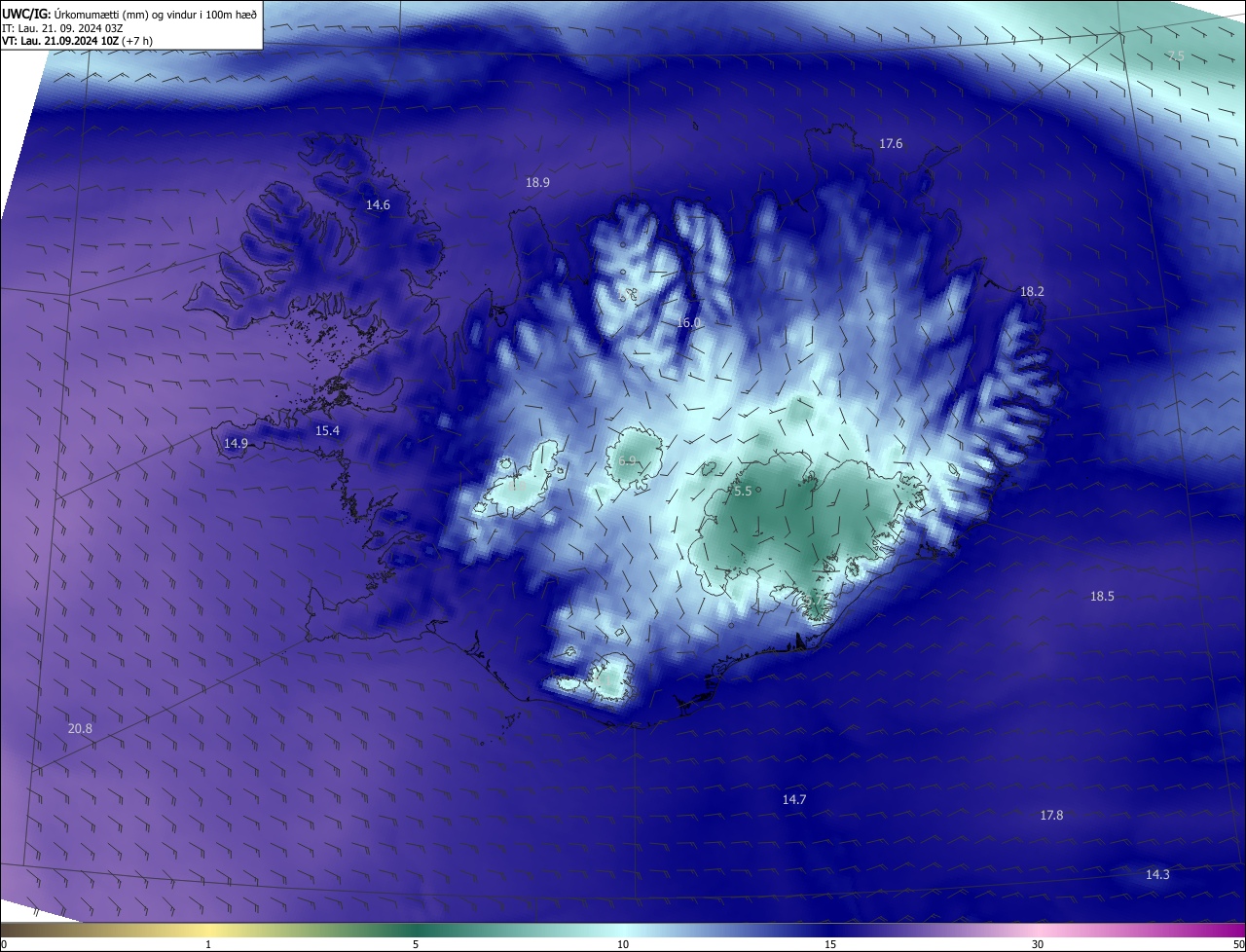This screenshot has height=952, width=1246.
Task: Click the 5.5 value on Vatnajökull
Action: coord(743,492)
